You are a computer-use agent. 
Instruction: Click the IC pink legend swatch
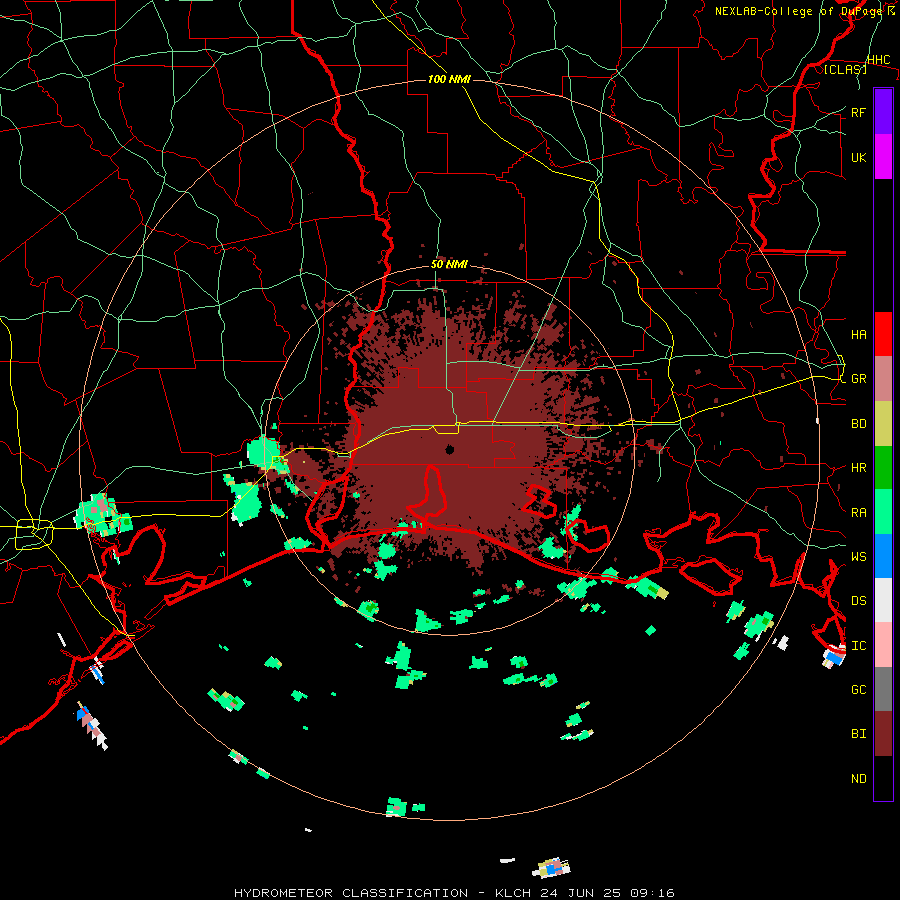883,645
